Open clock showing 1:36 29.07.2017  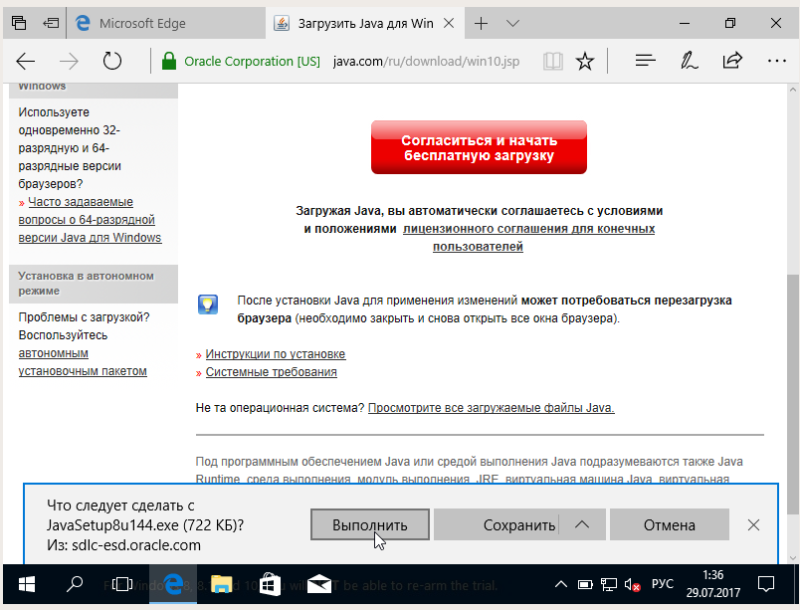[713, 584]
